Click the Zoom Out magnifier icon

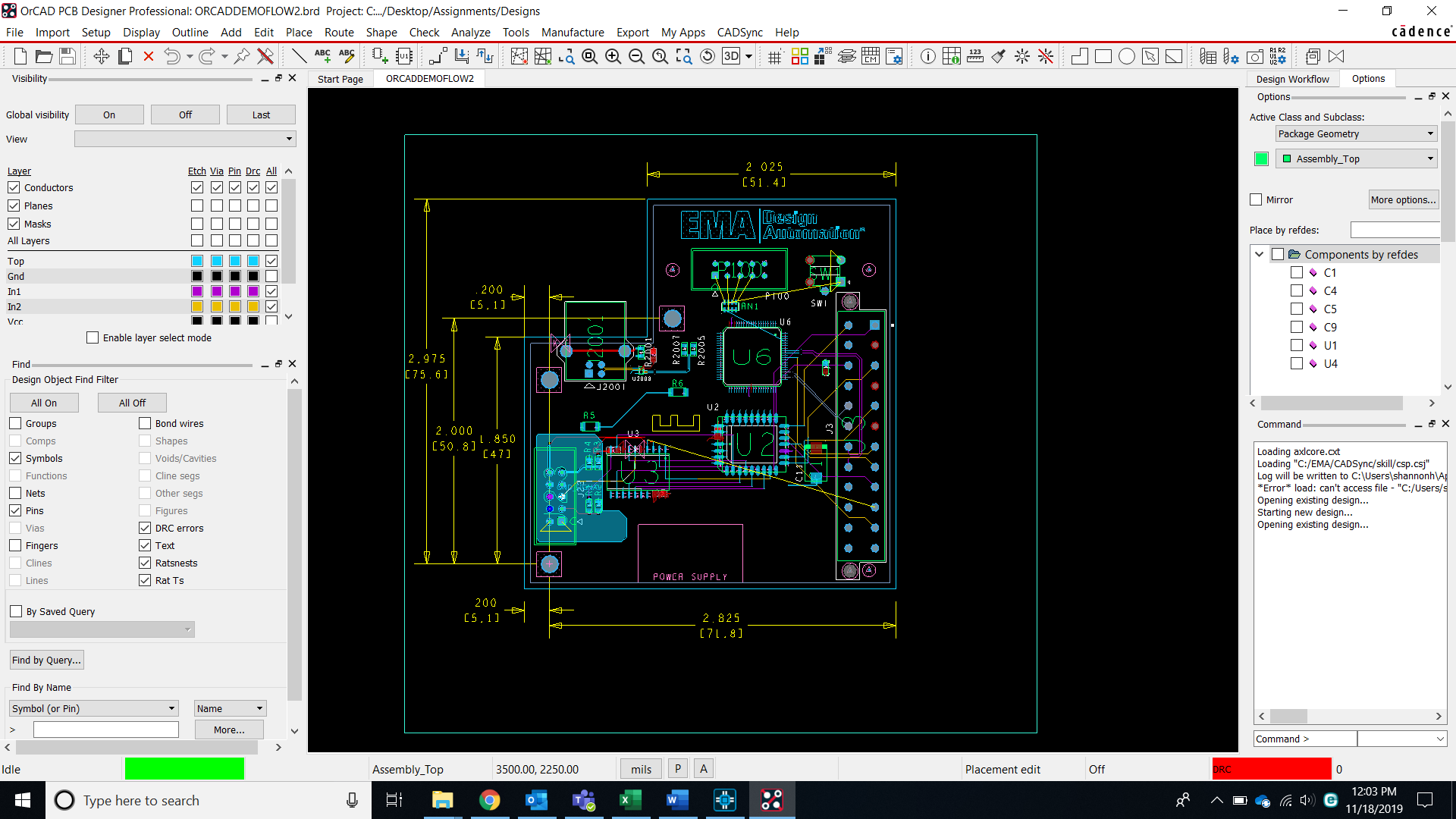637,56
